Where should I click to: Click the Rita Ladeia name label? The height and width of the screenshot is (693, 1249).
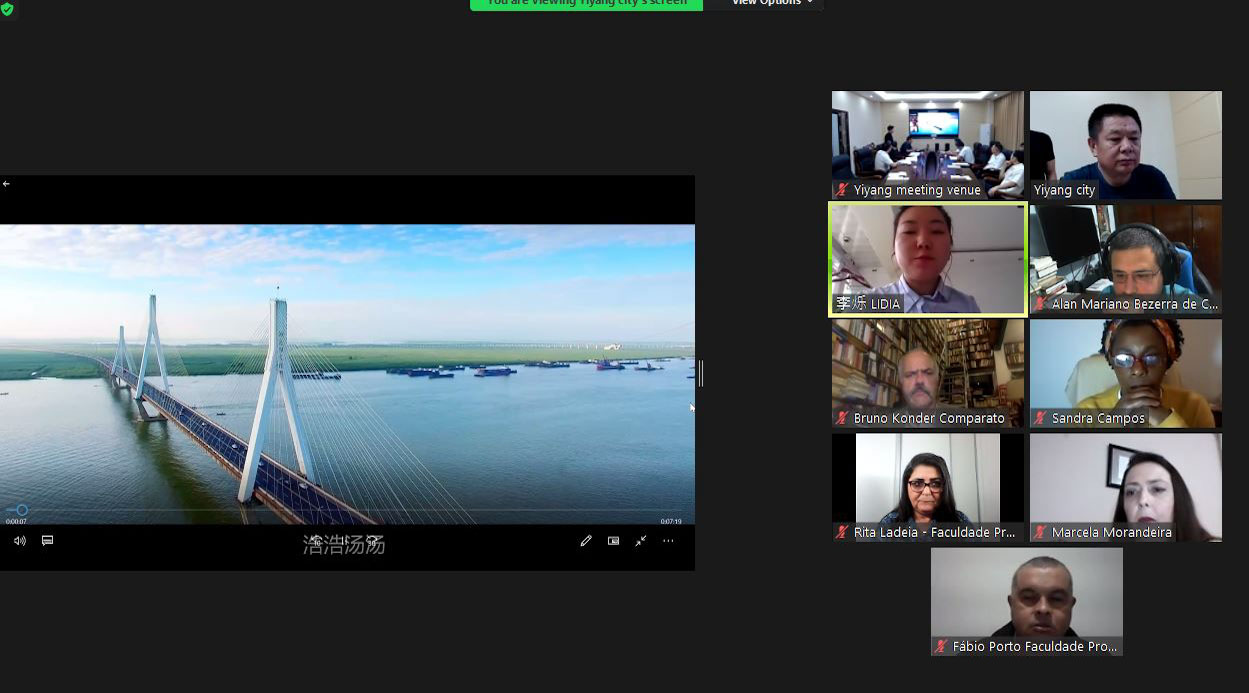[934, 532]
